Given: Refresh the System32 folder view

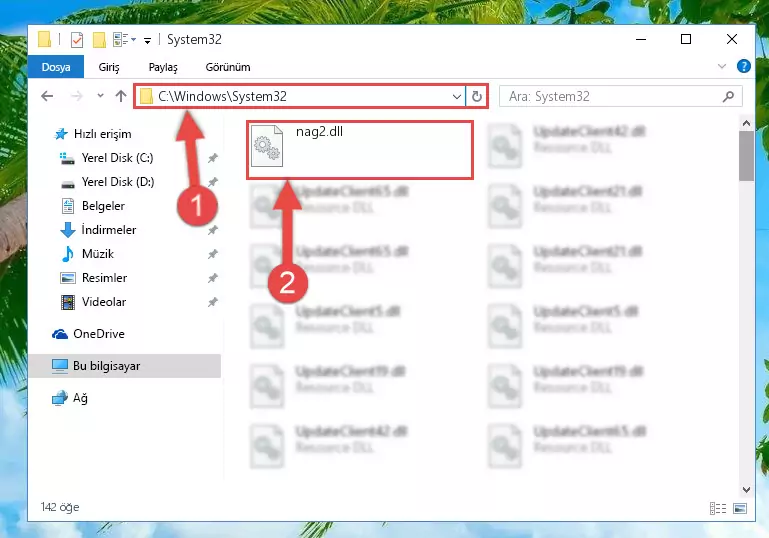Looking at the screenshot, I should pos(476,96).
